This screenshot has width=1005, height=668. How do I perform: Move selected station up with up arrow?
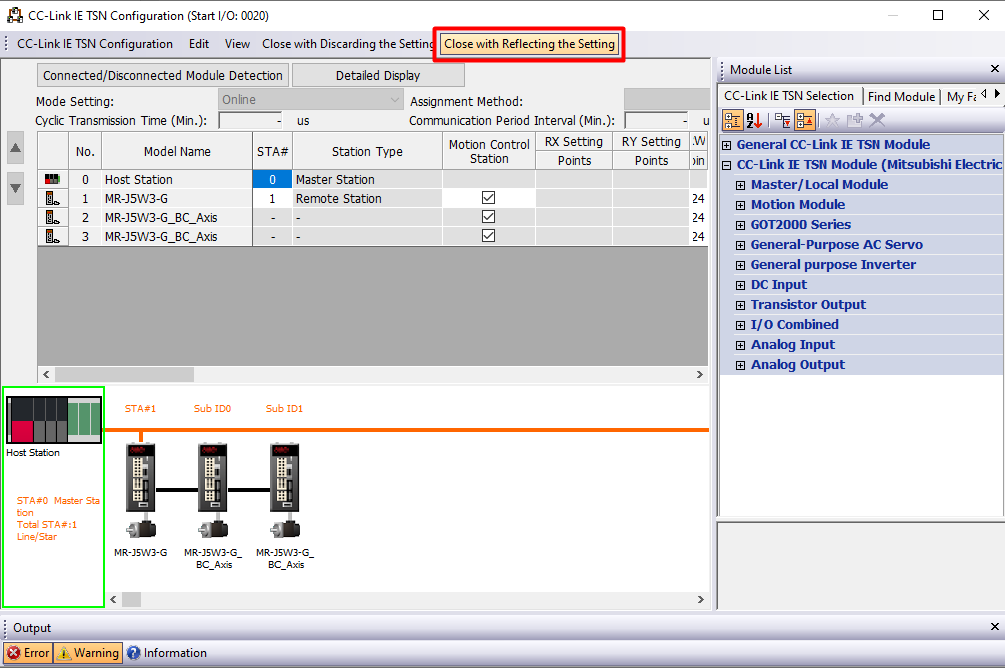coord(15,149)
